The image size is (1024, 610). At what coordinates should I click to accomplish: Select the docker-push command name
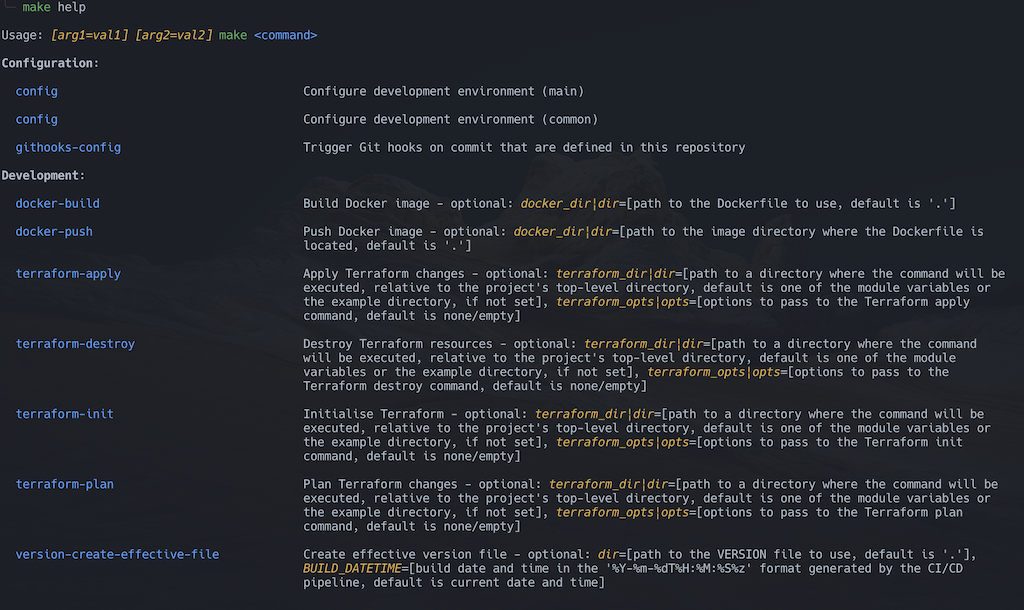[x=54, y=231]
